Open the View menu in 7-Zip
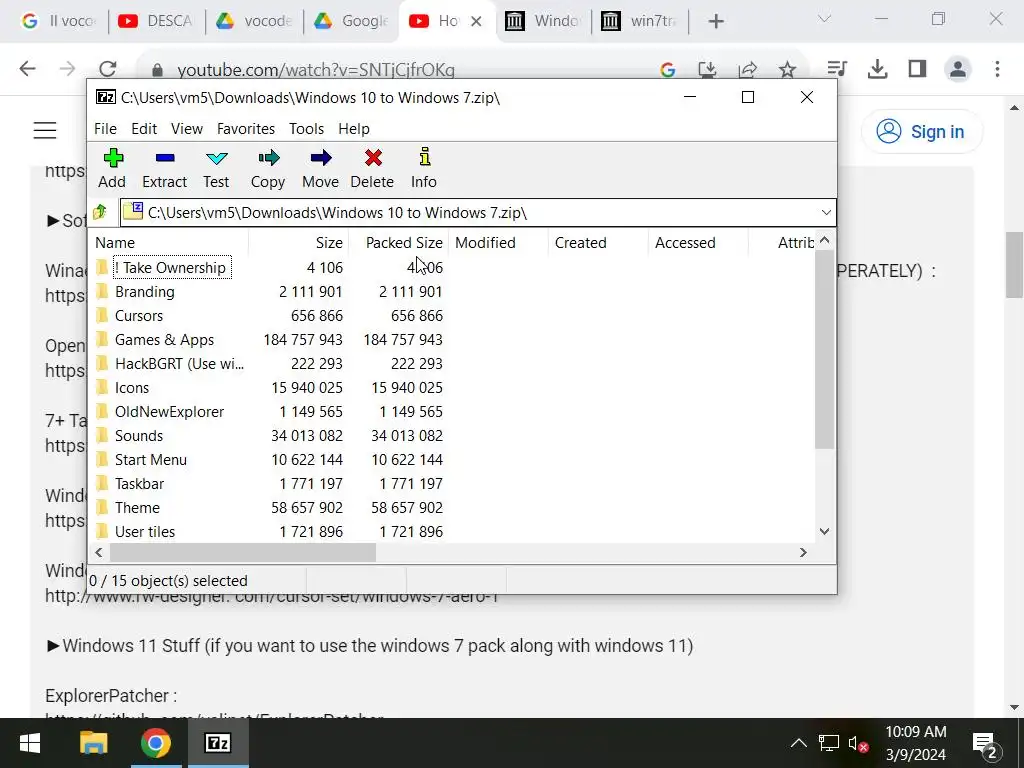The image size is (1024, 768). pos(187,129)
